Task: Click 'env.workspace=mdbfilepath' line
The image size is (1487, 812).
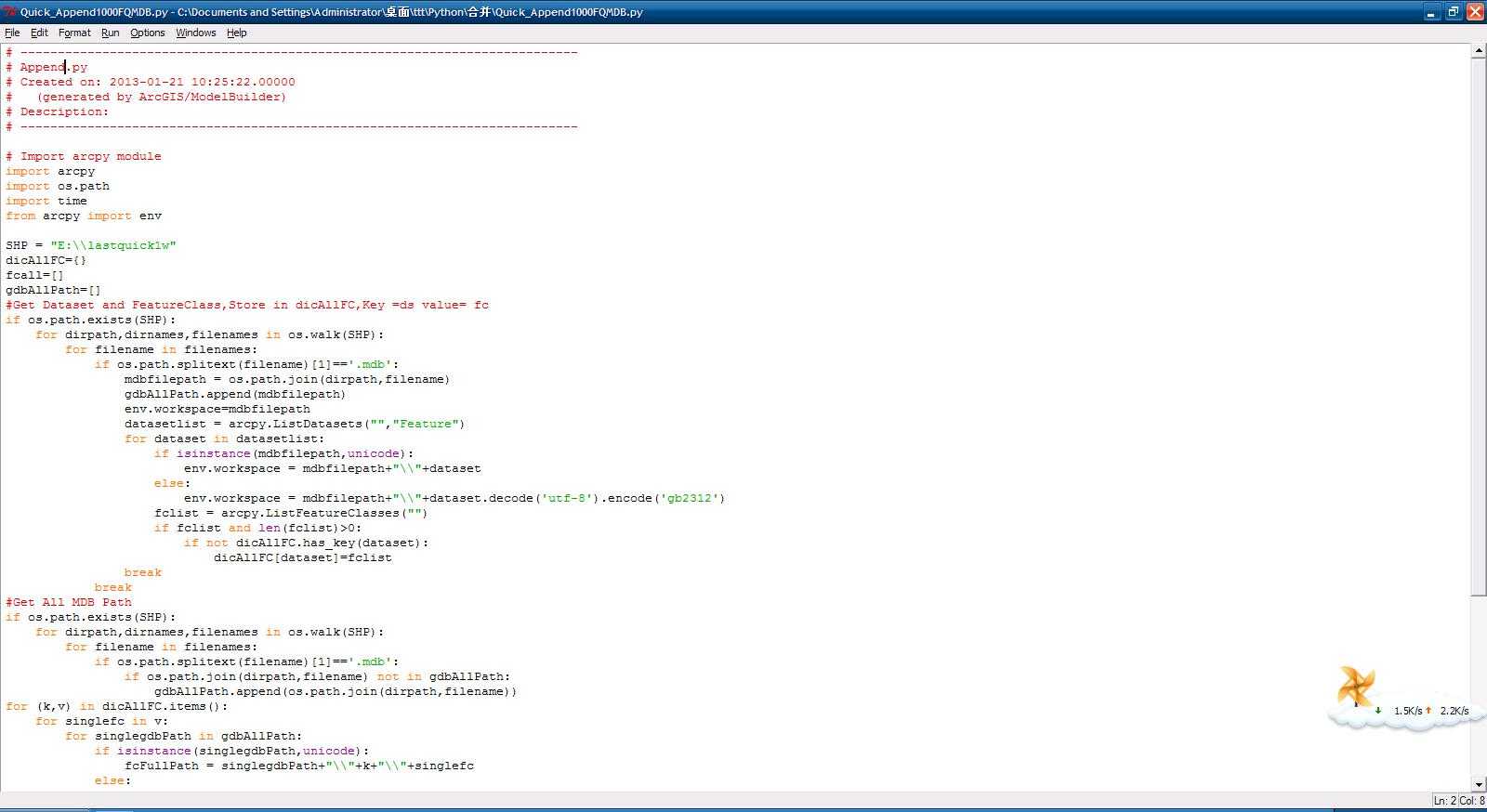Action: tap(217, 409)
